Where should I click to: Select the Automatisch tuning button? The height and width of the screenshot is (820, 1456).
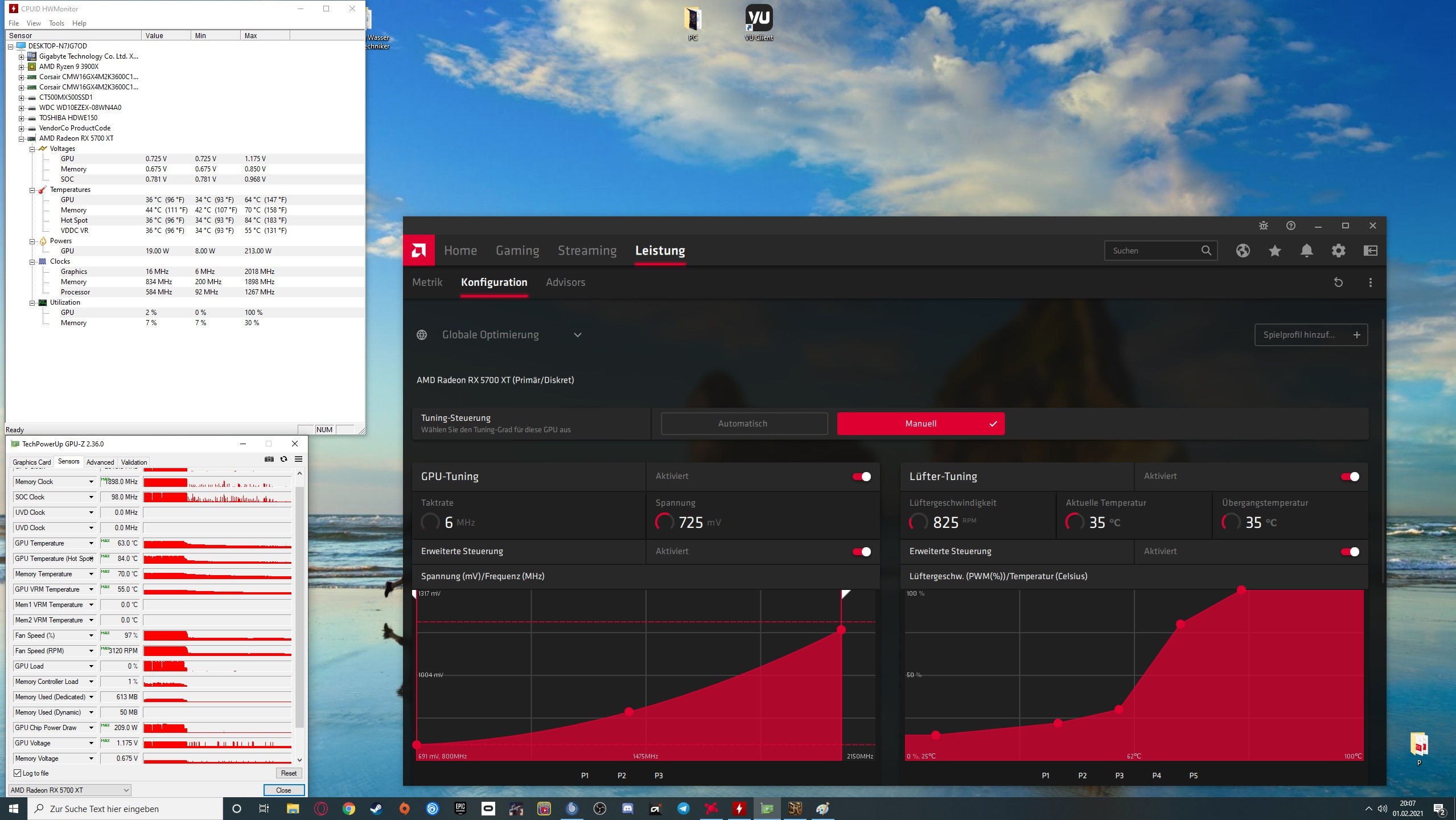click(743, 424)
